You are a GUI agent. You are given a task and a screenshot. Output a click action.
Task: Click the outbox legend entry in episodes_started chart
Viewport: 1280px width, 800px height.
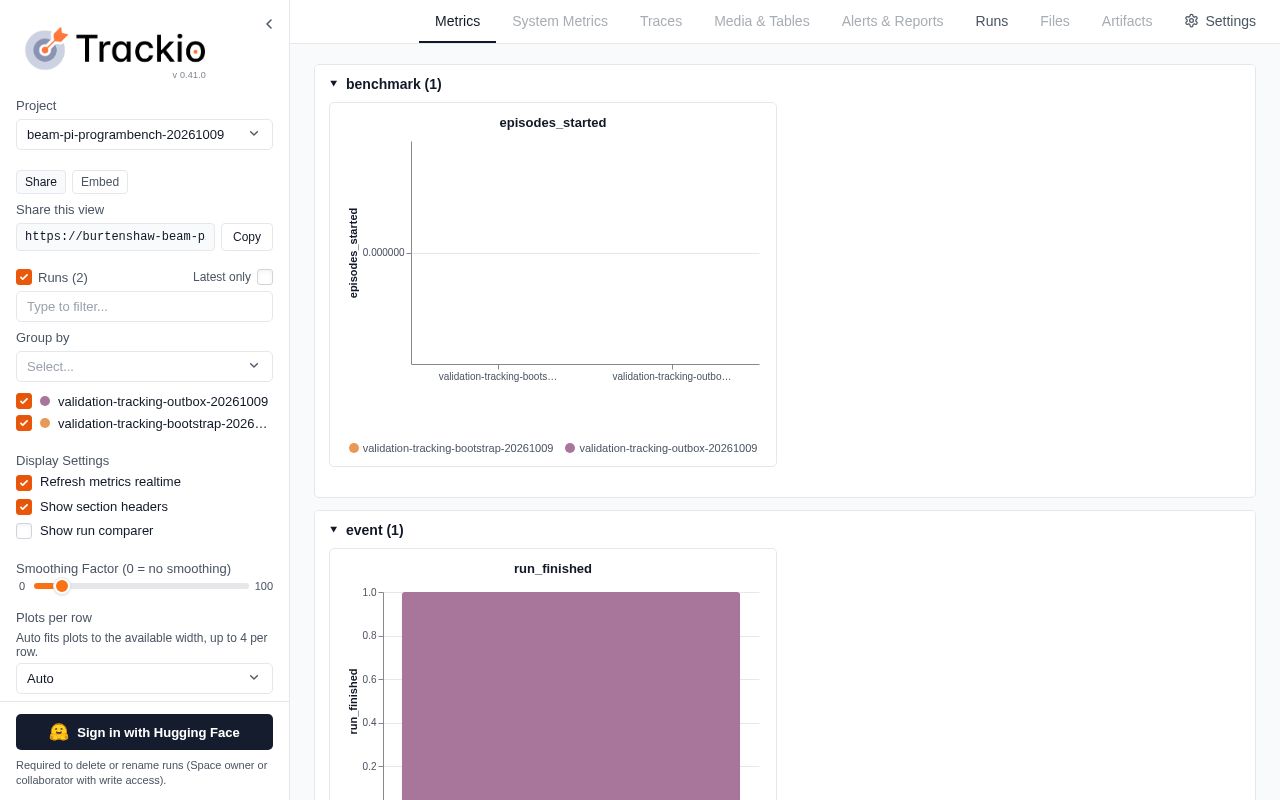(x=661, y=448)
